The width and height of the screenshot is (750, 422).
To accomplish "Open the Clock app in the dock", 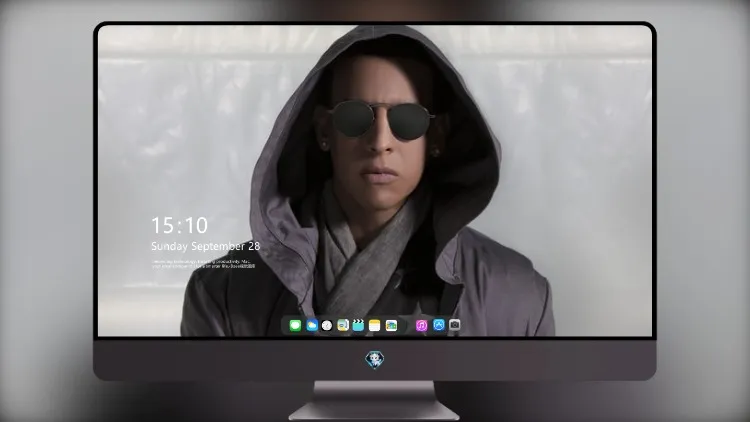I will click(327, 326).
